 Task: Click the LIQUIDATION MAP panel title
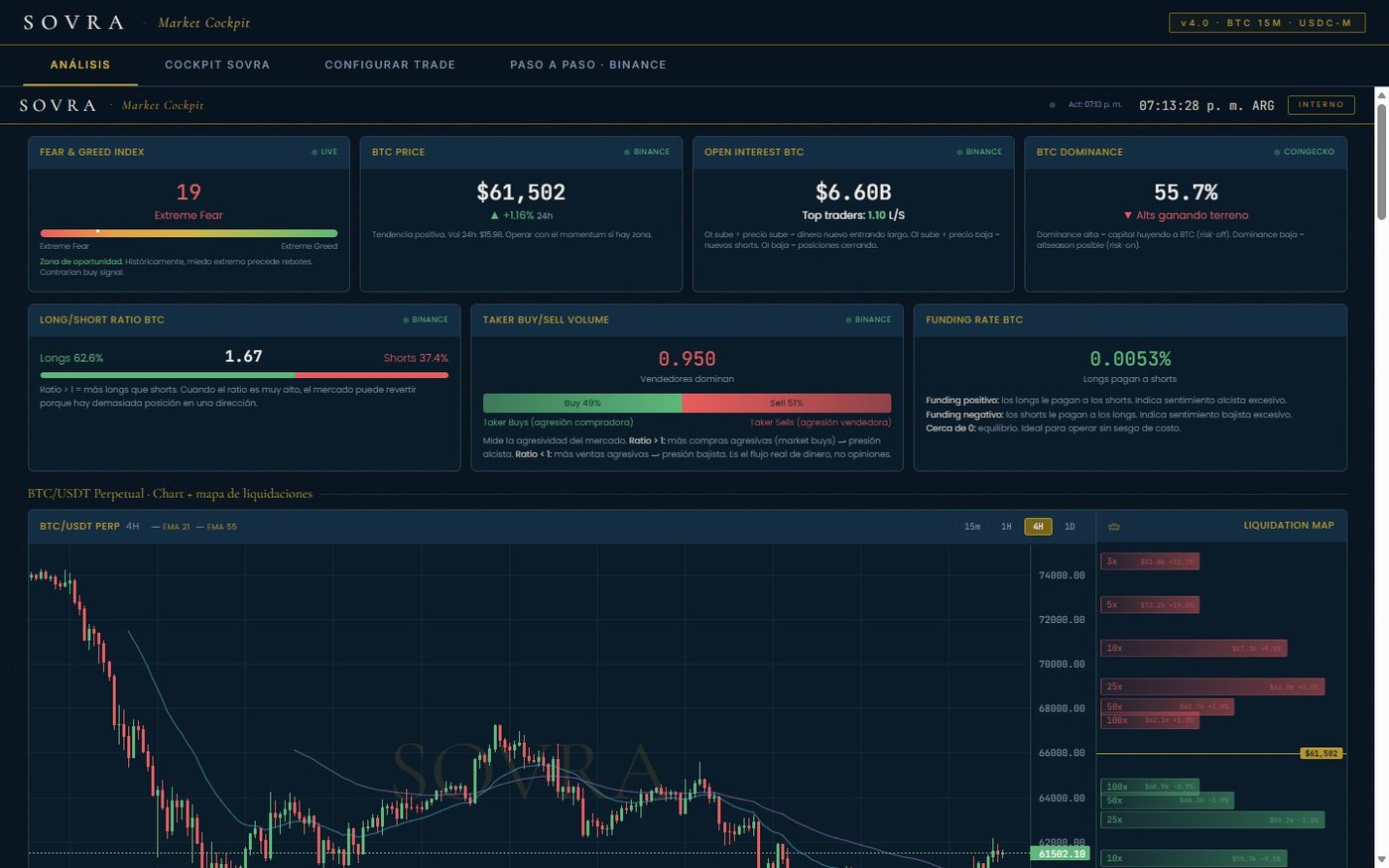click(1289, 526)
